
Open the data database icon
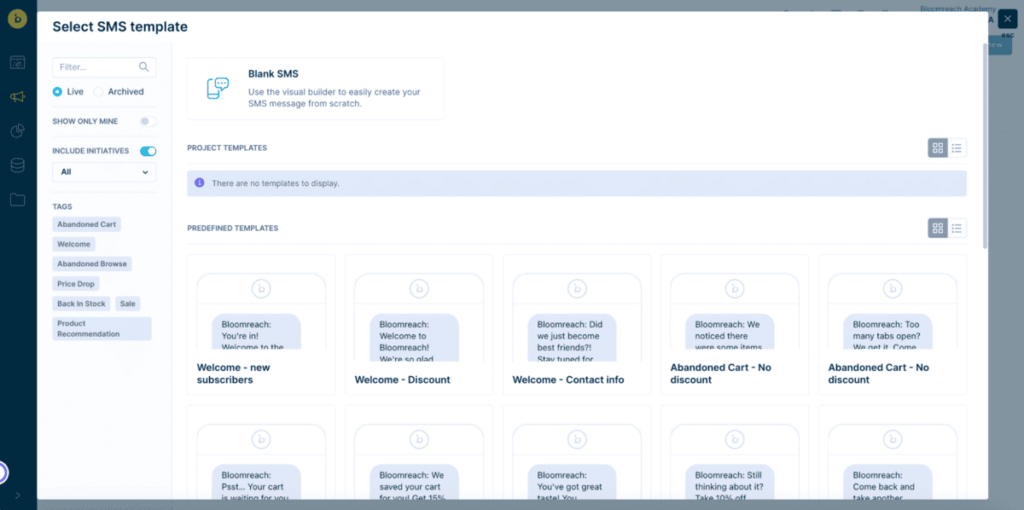tap(18, 165)
